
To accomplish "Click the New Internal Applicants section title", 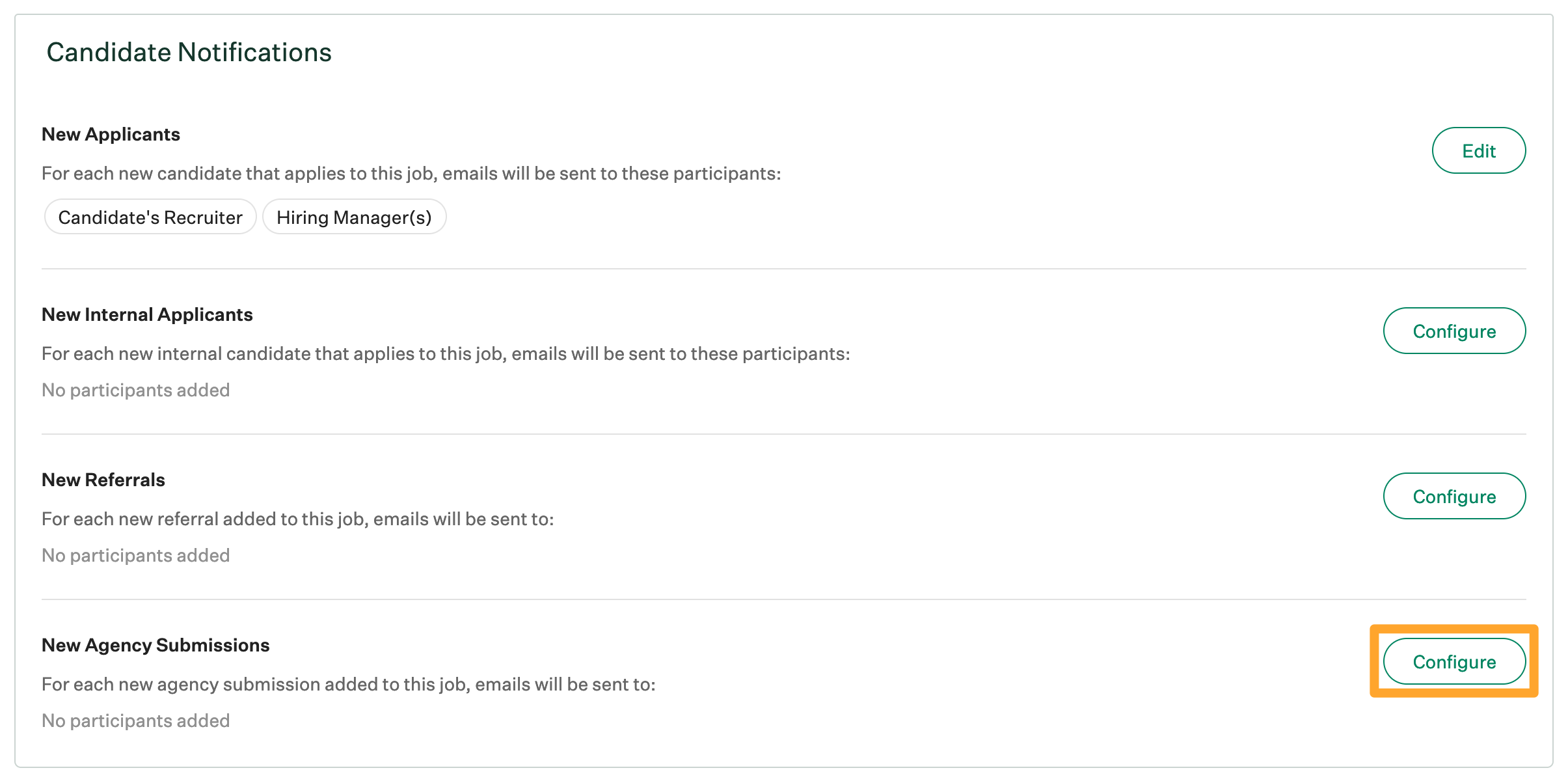I will (147, 314).
